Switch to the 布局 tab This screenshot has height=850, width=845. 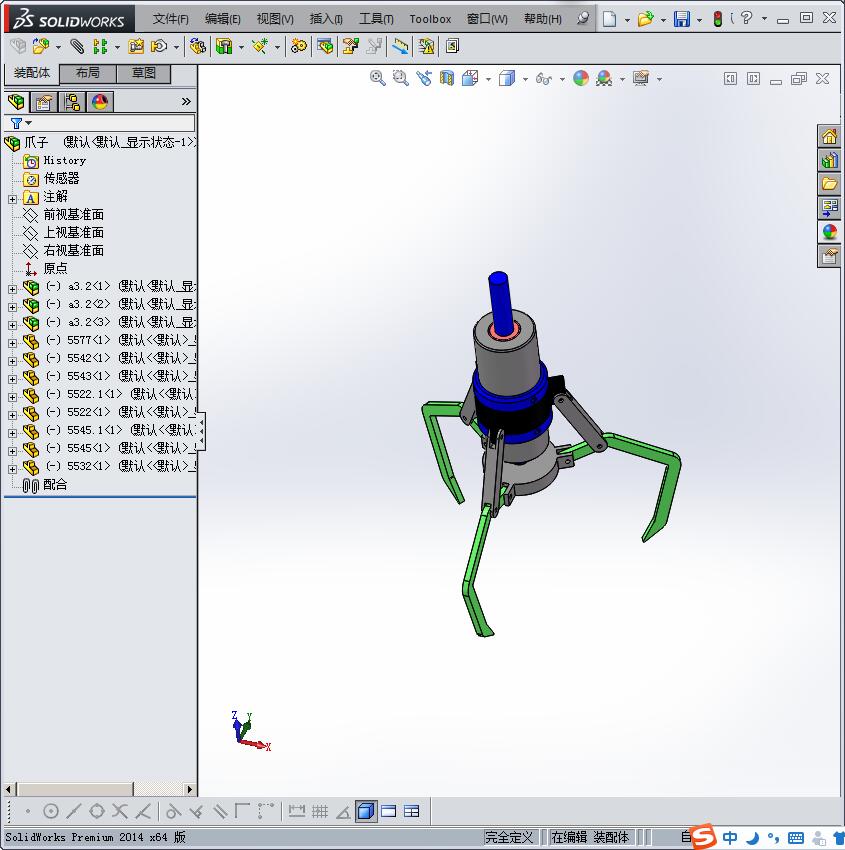[x=88, y=73]
